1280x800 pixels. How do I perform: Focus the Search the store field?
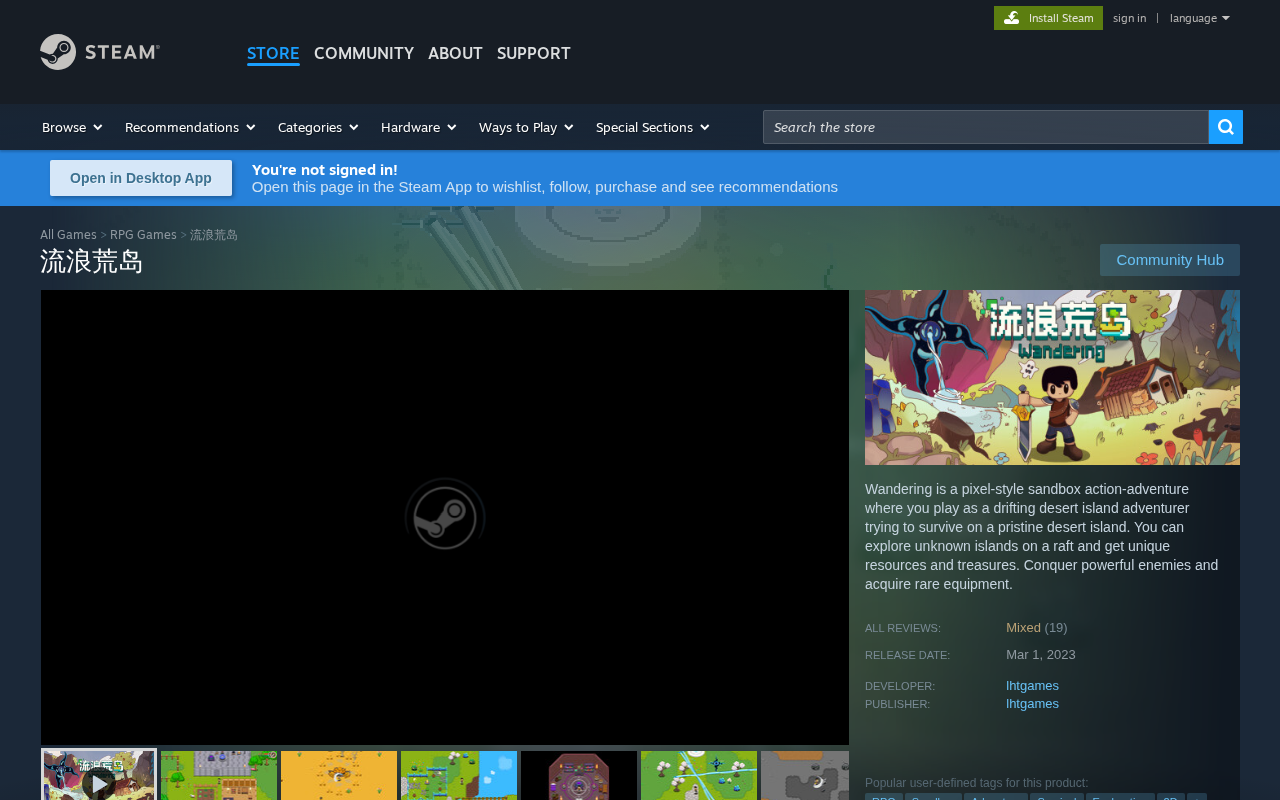click(986, 127)
